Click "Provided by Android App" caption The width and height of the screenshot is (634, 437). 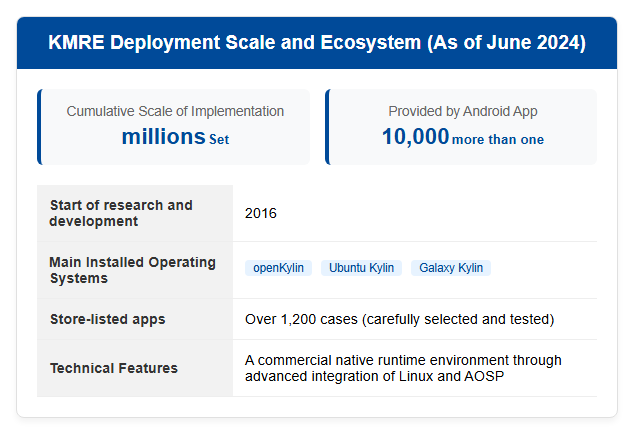coord(463,111)
